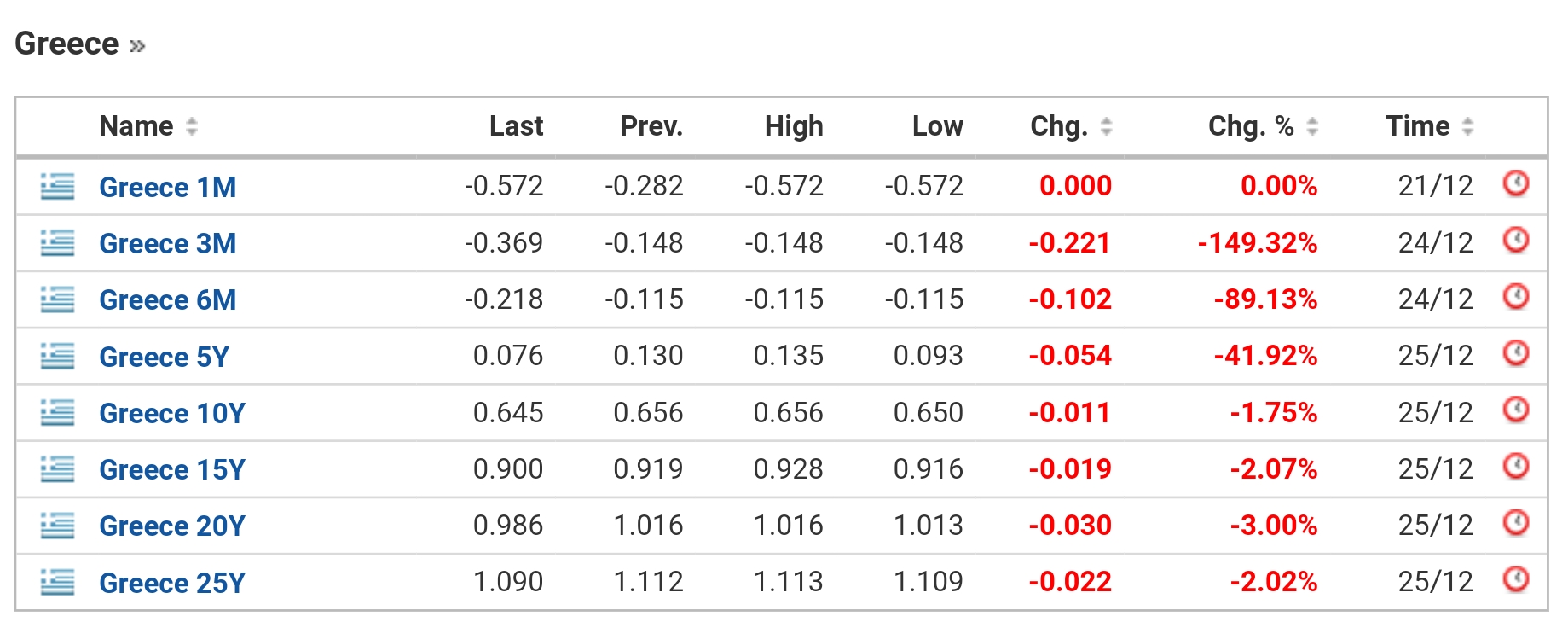Sort table by Name column arrows
Image resolution: width=1568 pixels, height=622 pixels.
click(192, 126)
